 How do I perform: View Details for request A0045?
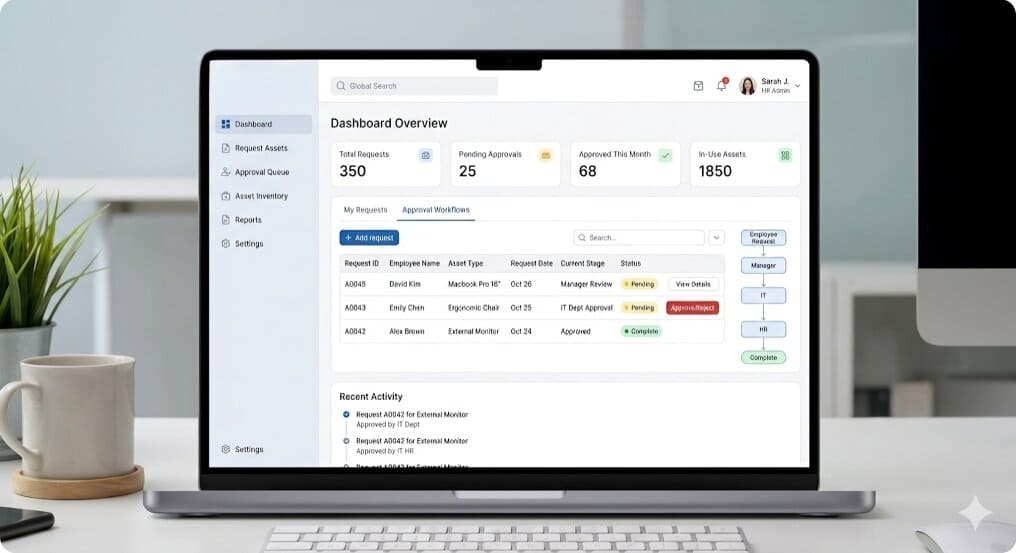coord(693,284)
